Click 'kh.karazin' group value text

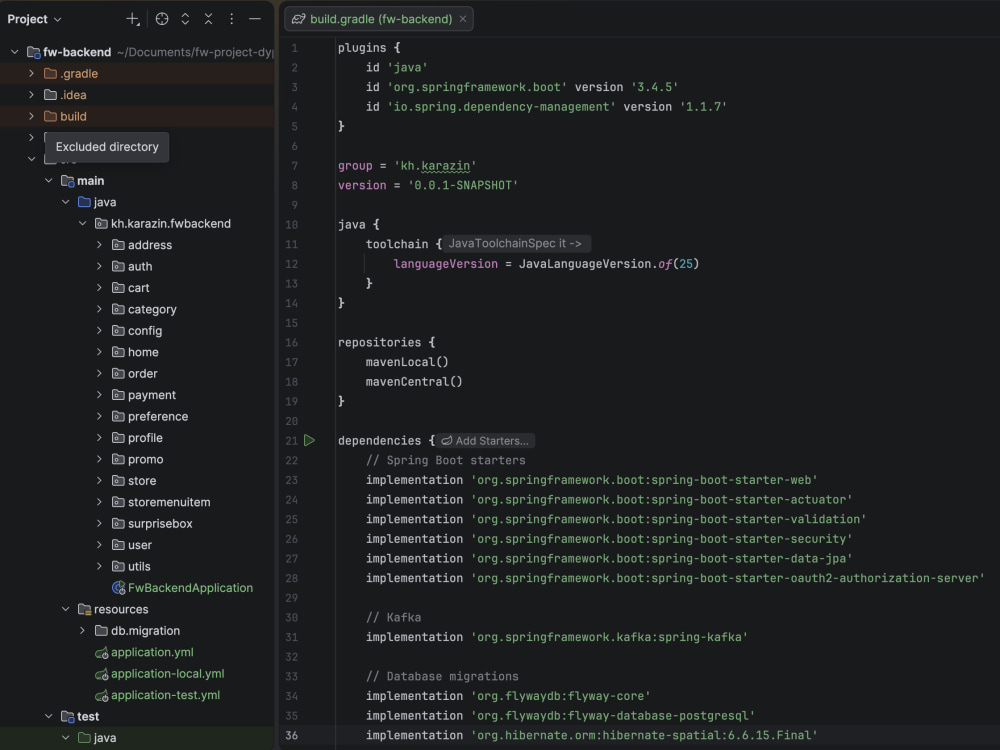pos(435,166)
